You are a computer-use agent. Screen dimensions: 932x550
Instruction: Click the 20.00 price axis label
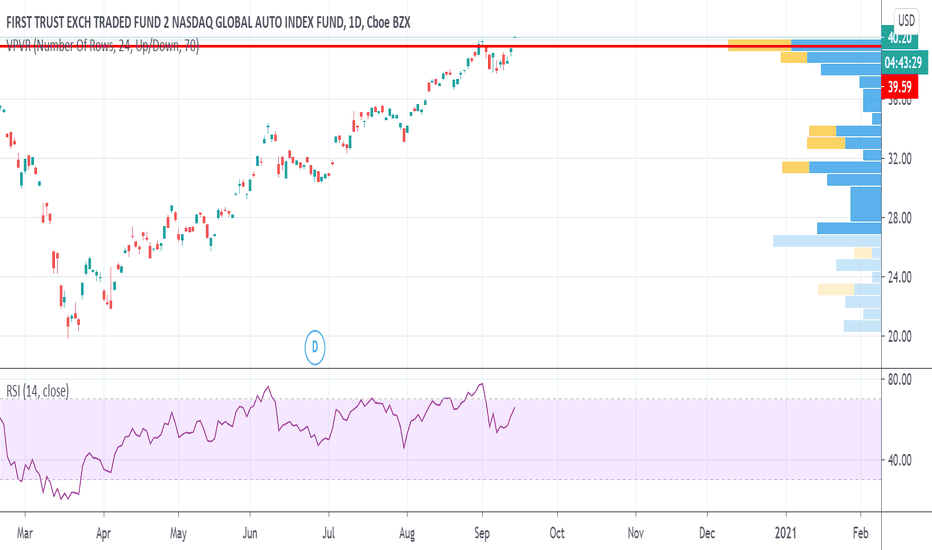pyautogui.click(x=899, y=337)
